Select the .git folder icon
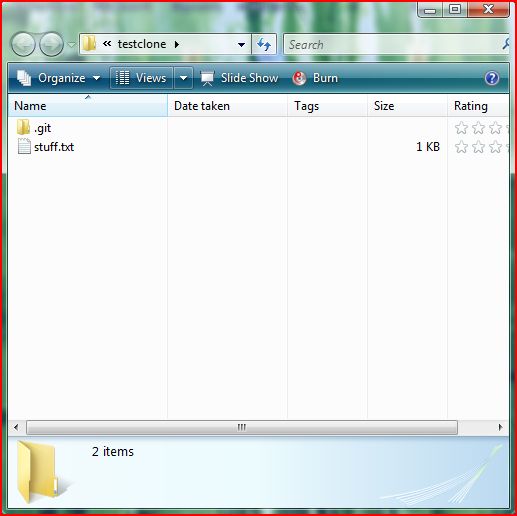 [23, 128]
